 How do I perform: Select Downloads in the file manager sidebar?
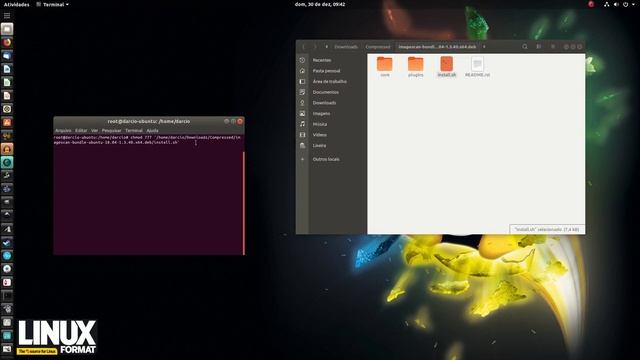(x=324, y=103)
